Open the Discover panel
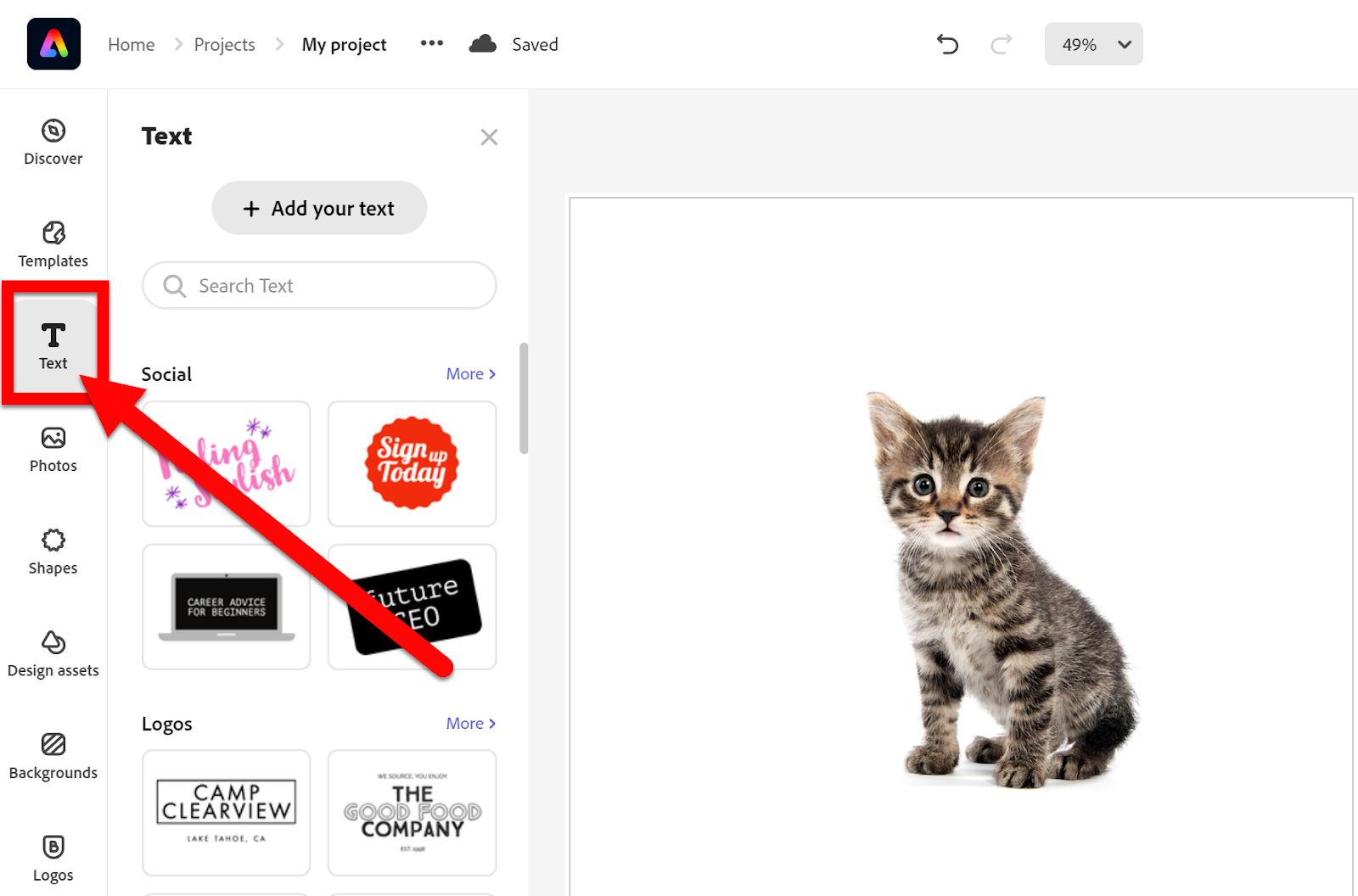1358x896 pixels. tap(53, 143)
